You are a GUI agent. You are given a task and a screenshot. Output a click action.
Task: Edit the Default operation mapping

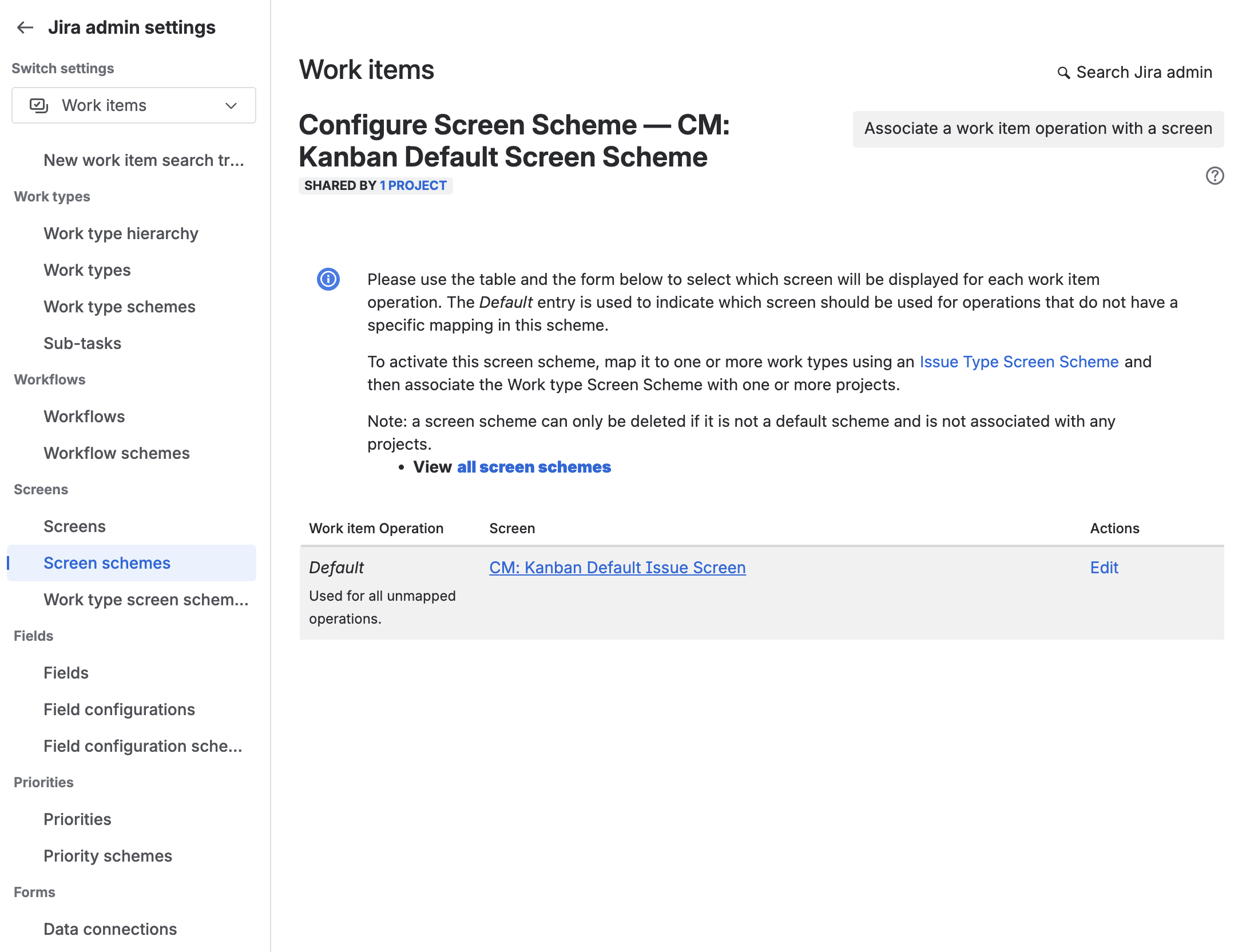1104,568
